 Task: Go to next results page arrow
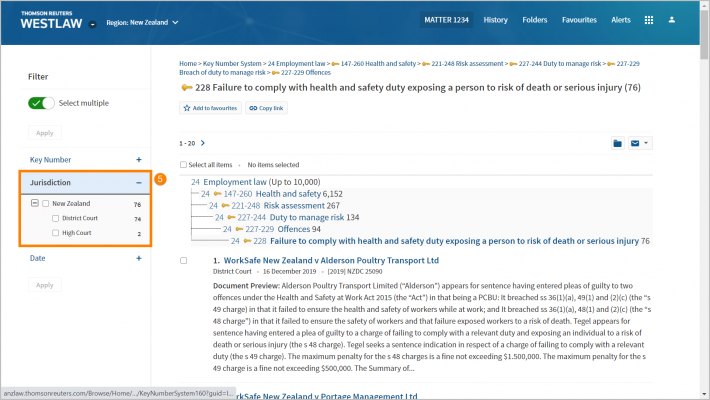pyautogui.click(x=203, y=143)
